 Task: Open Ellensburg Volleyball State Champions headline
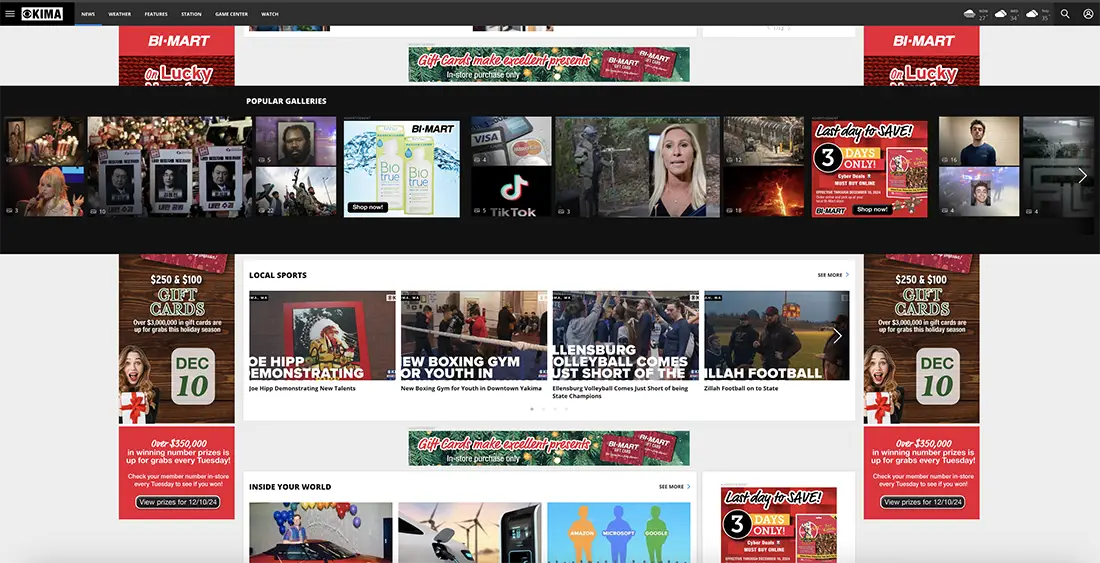tap(620, 392)
